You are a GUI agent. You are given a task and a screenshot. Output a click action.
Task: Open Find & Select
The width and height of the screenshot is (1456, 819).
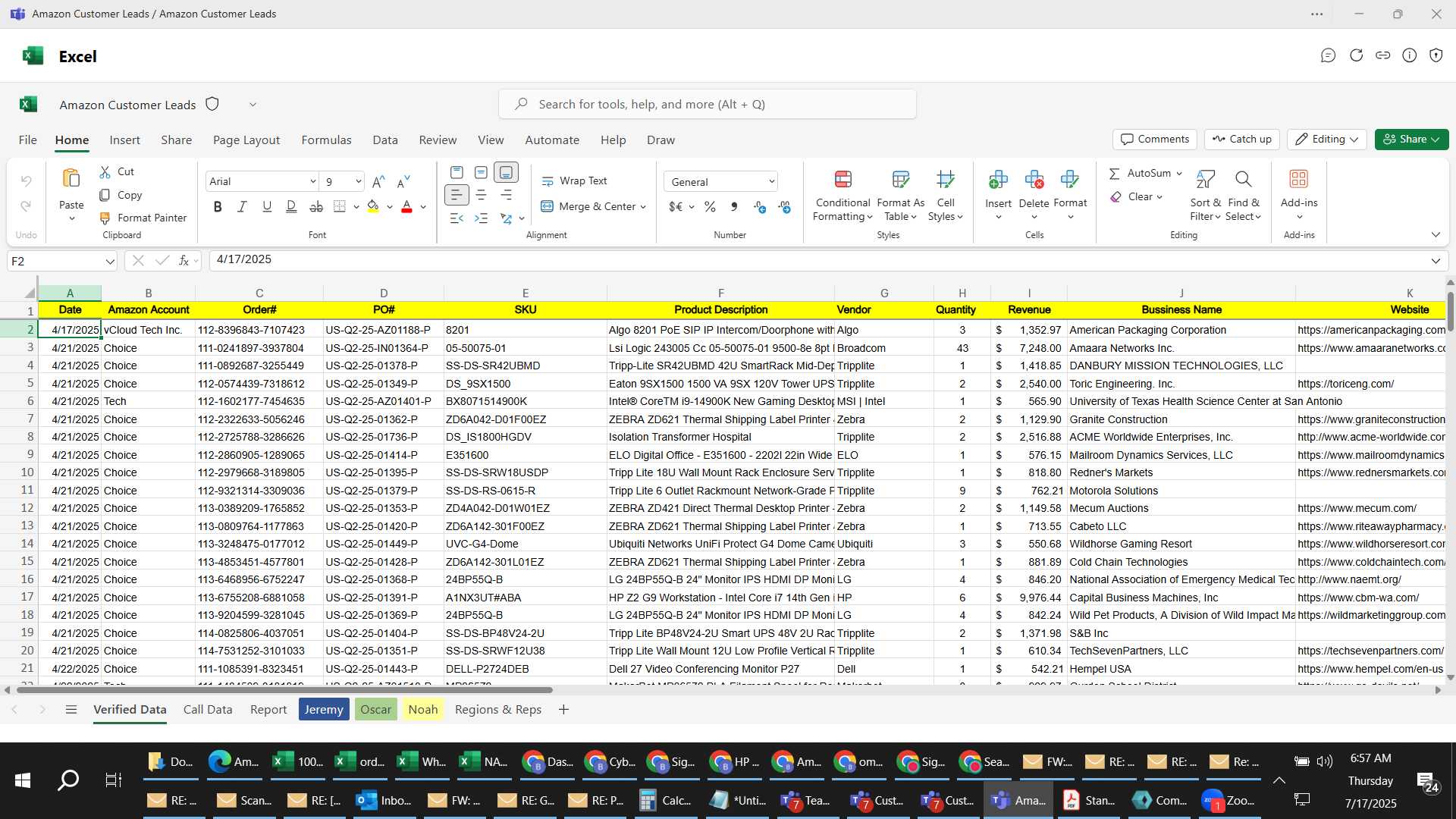[1243, 196]
